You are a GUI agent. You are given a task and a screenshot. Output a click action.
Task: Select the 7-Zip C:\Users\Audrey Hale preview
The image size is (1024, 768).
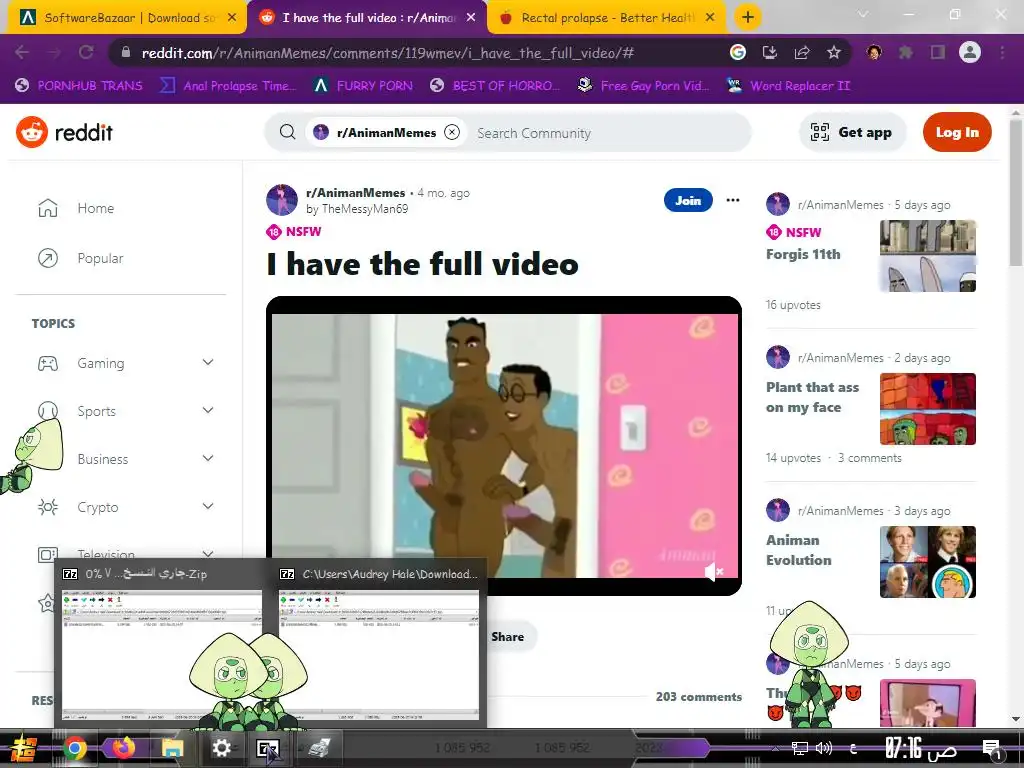(379, 643)
